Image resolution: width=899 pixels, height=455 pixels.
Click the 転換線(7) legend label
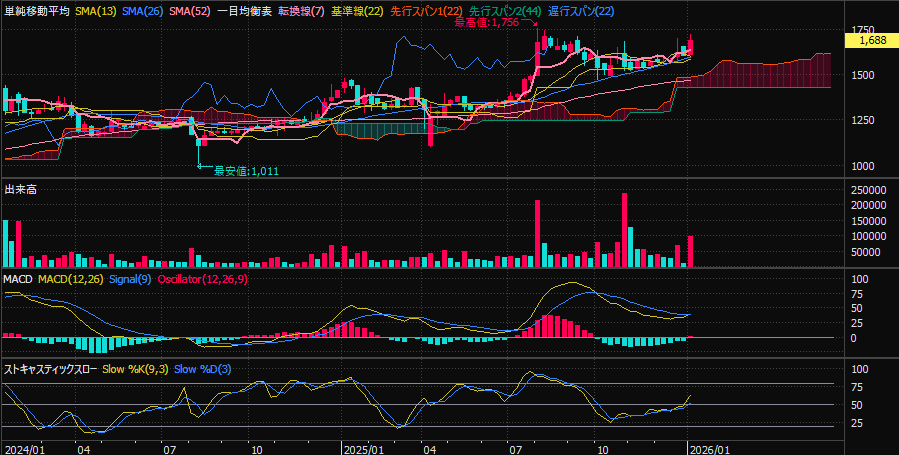tap(301, 9)
